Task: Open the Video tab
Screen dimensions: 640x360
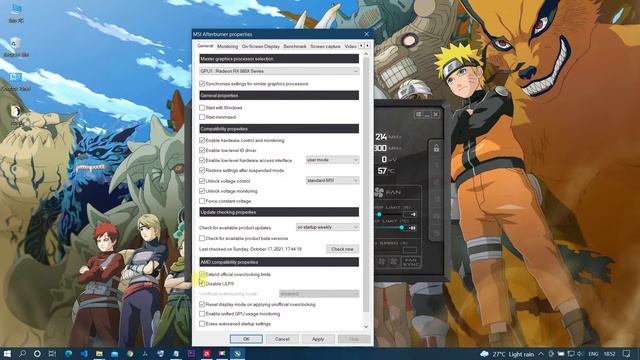Action: pos(350,47)
